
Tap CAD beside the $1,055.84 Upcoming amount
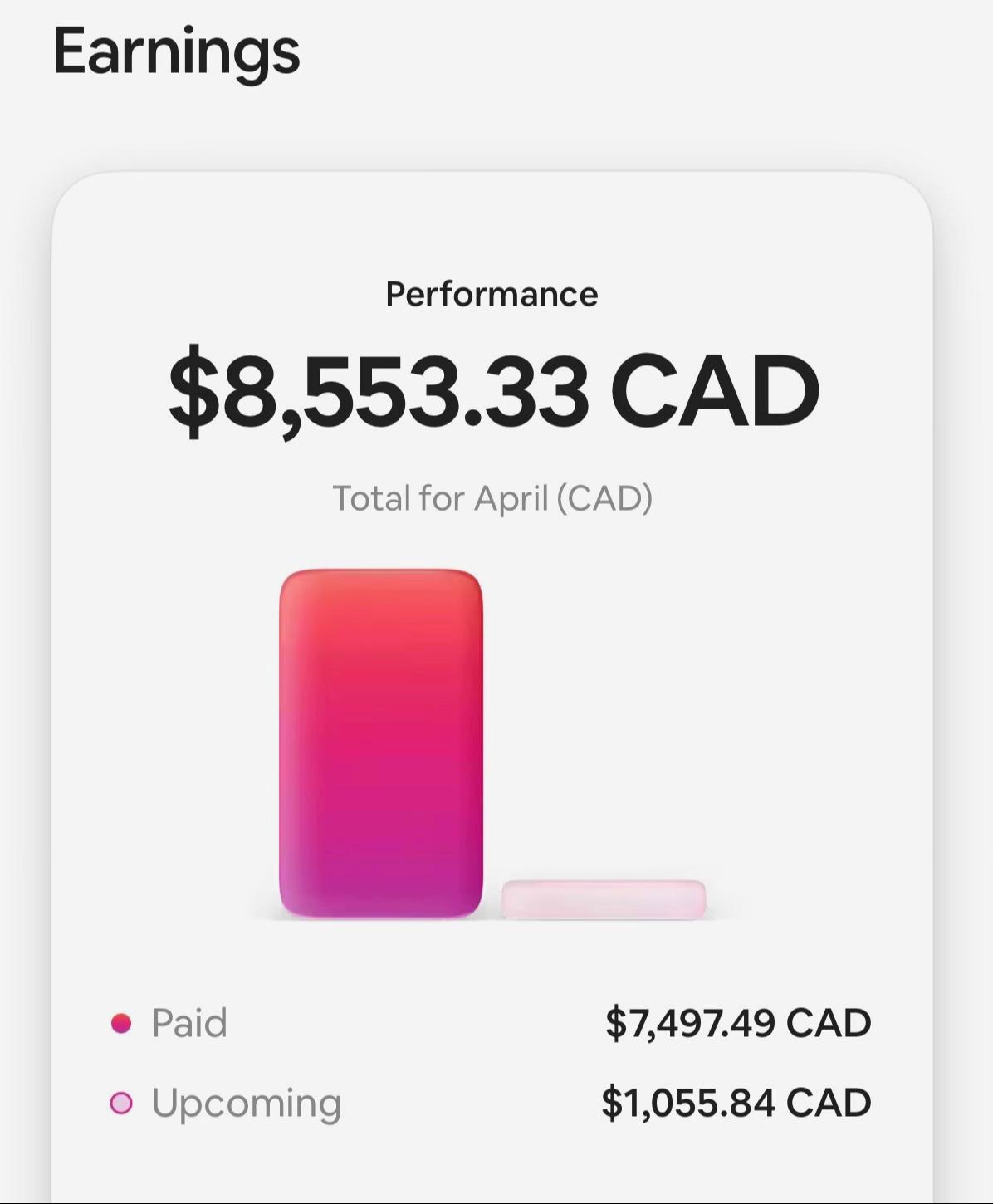829,1103
